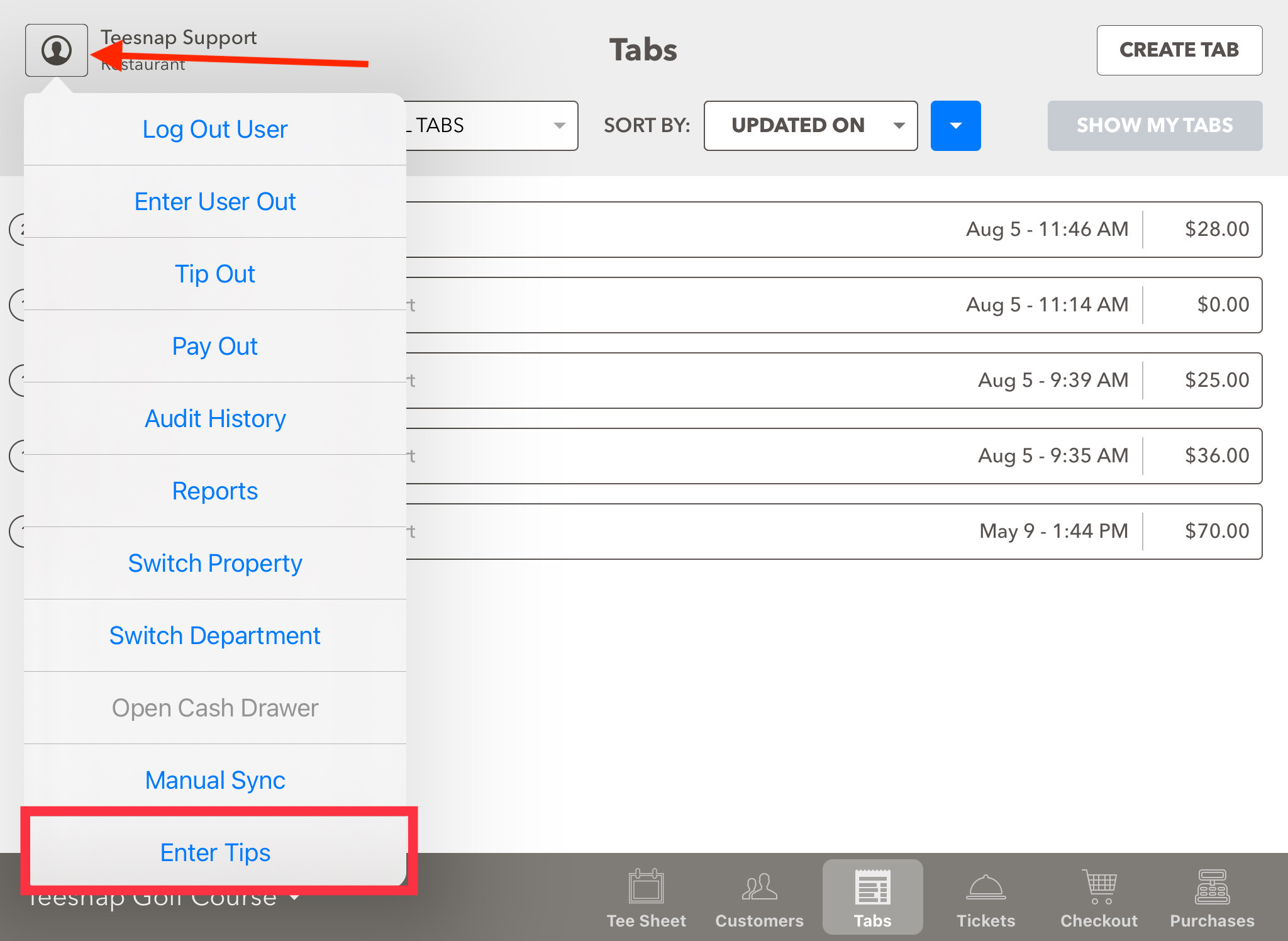This screenshot has height=941, width=1288.
Task: Click the SHOW MY TABS button
Action: point(1155,126)
